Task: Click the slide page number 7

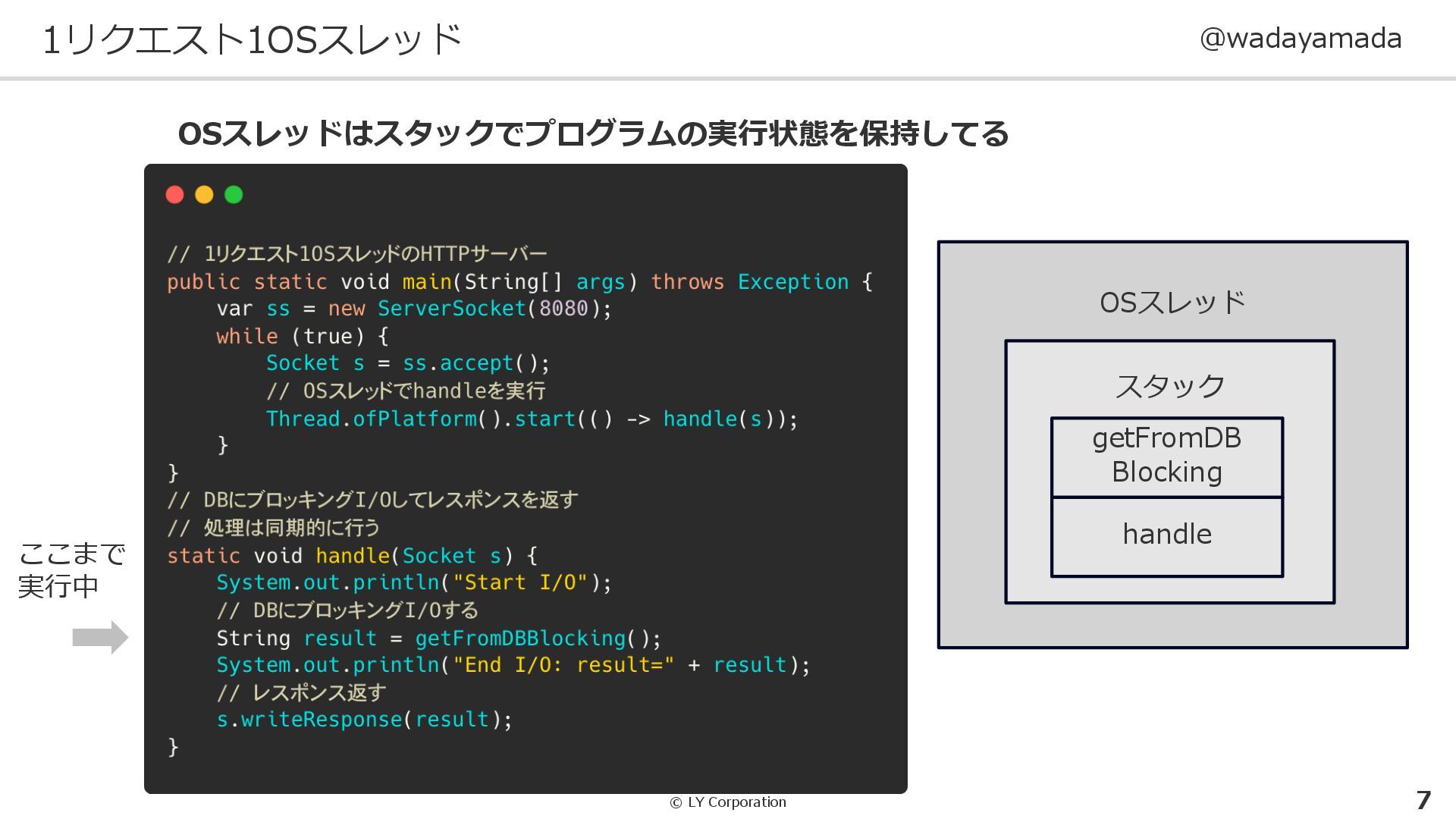Action: pos(1423,800)
